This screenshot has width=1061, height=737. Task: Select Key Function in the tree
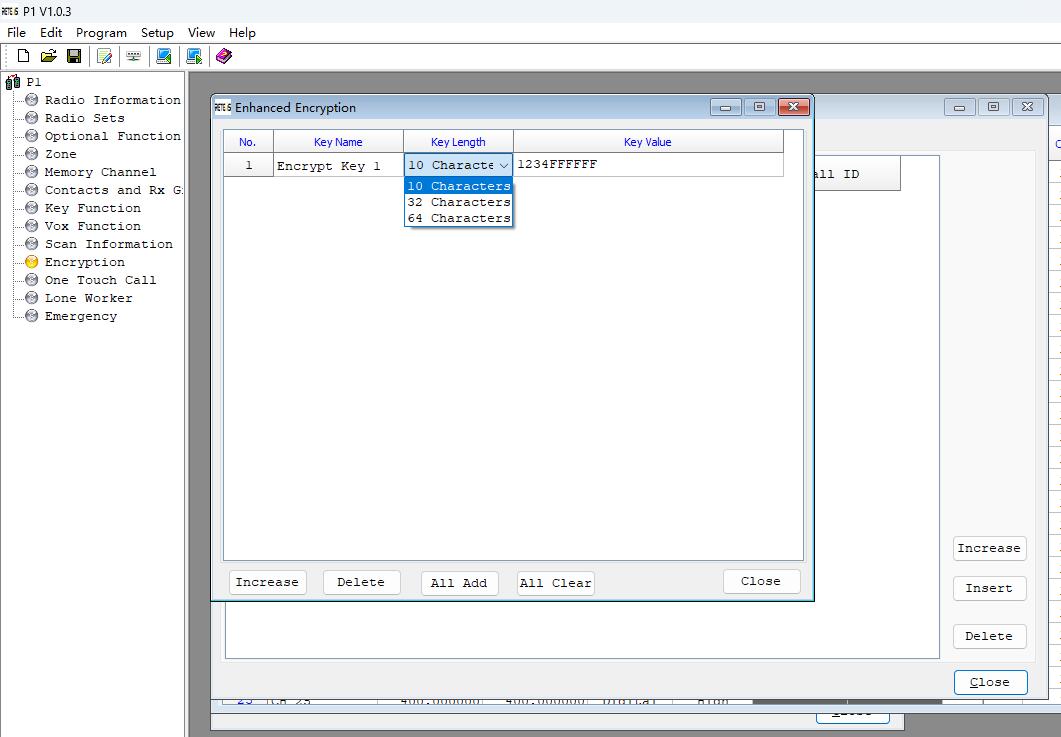(x=93, y=208)
